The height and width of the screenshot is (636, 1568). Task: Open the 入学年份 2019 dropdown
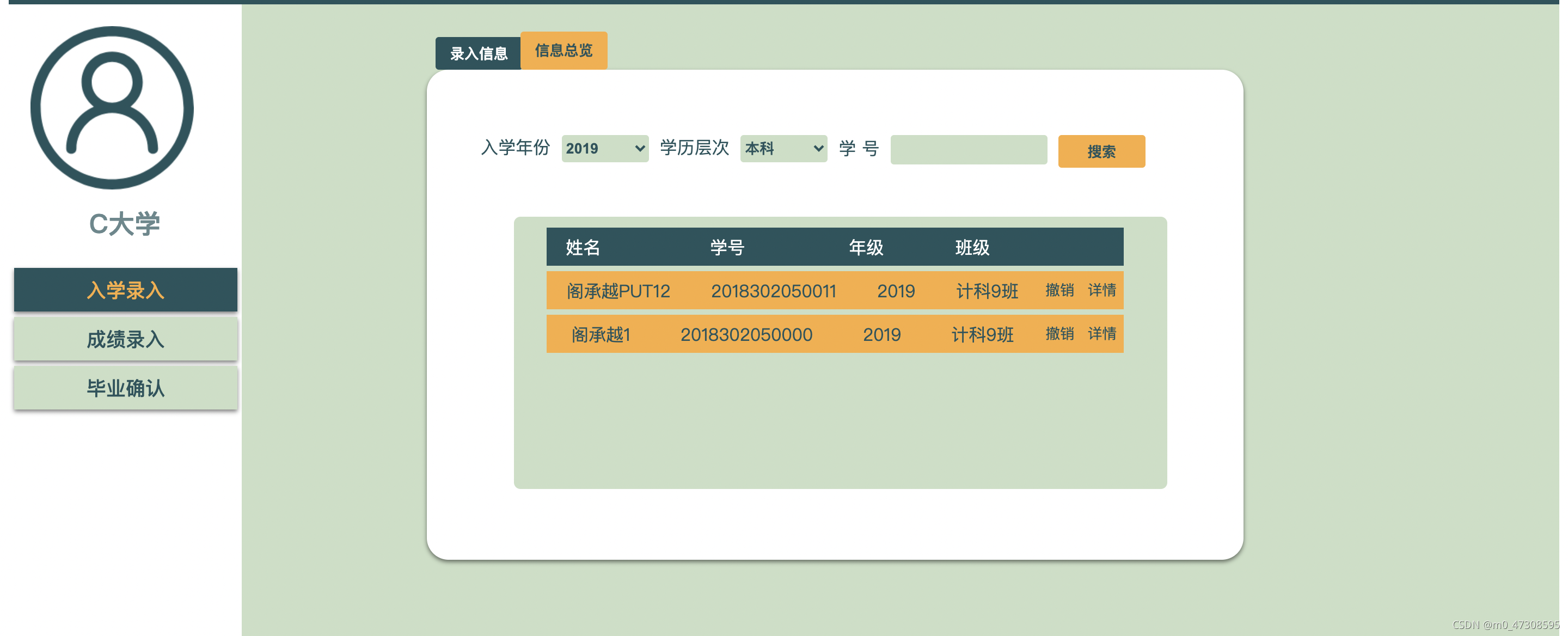click(x=604, y=149)
